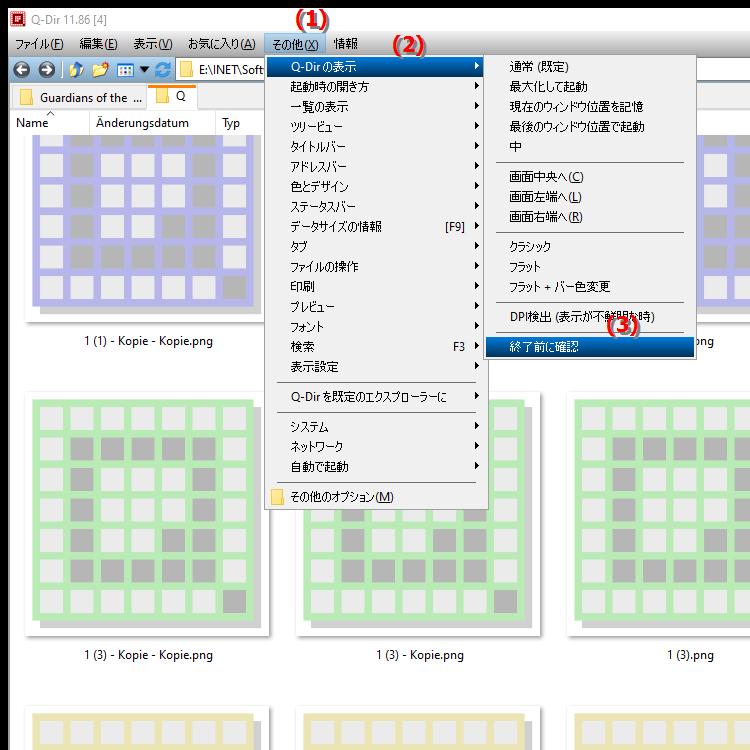Image resolution: width=750 pixels, height=750 pixels.
Task: Expand the 色とデザイン submenu
Action: coord(375,187)
